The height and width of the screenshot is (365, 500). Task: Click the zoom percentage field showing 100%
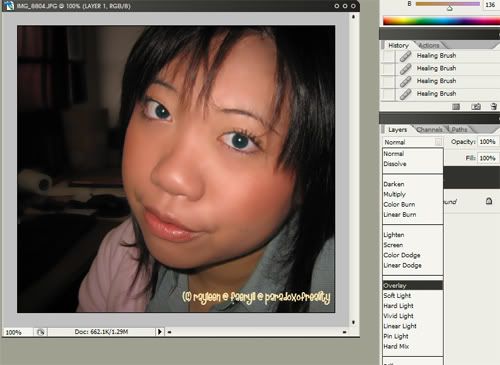[17, 332]
